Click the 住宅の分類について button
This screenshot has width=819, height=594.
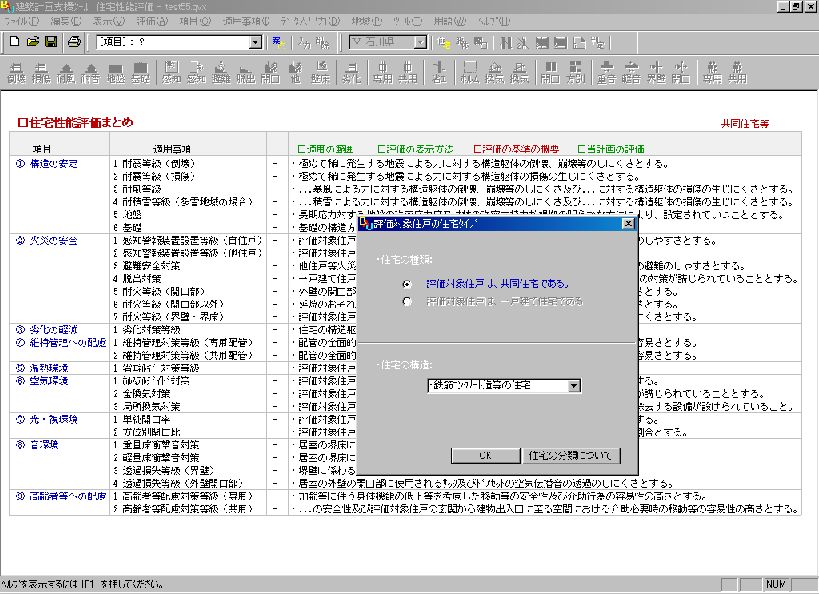pos(571,456)
